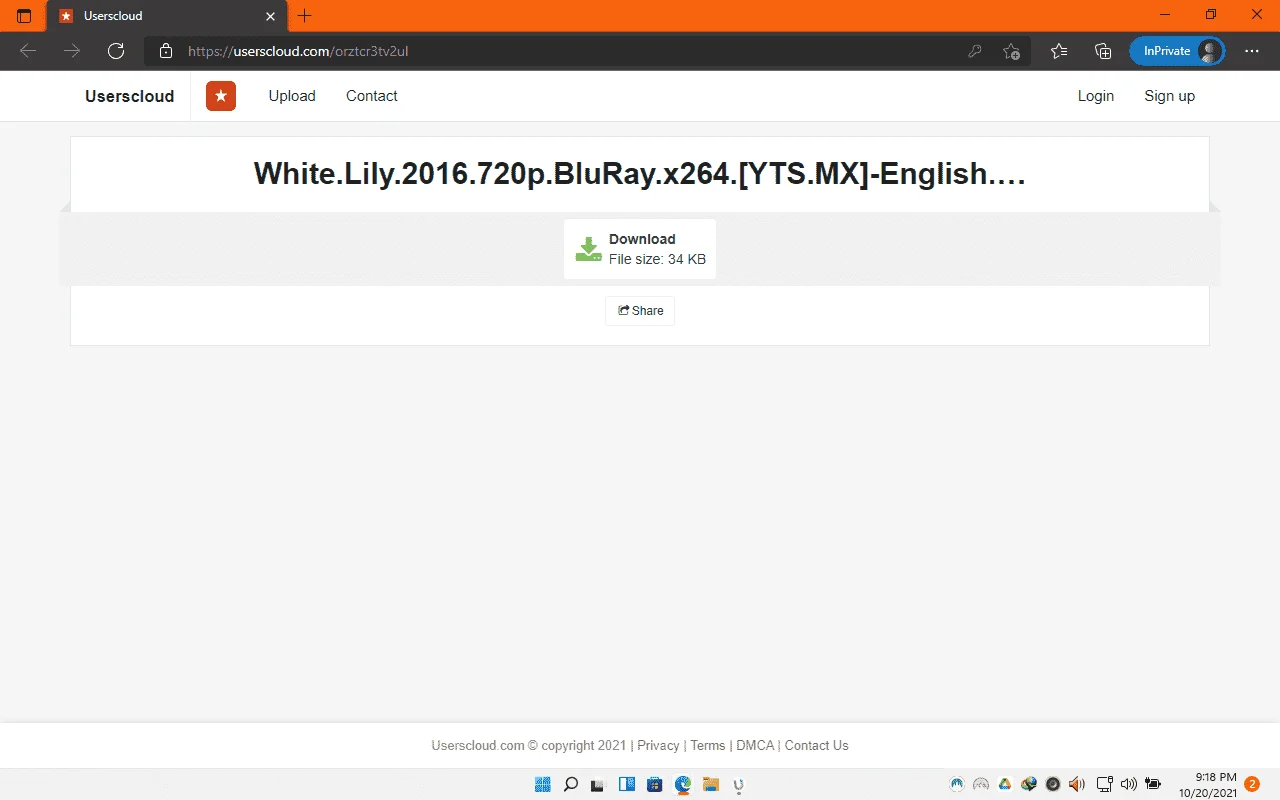The width and height of the screenshot is (1280, 800).
Task: Click the Sign up link
Action: point(1170,96)
